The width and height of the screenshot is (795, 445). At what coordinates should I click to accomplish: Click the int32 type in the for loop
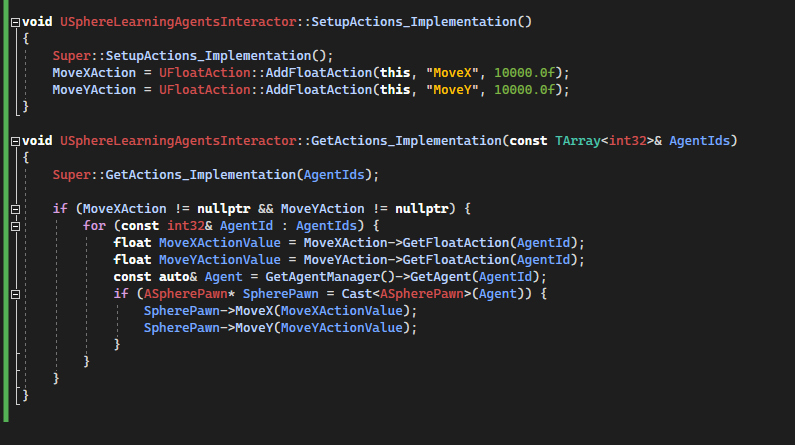(186, 226)
